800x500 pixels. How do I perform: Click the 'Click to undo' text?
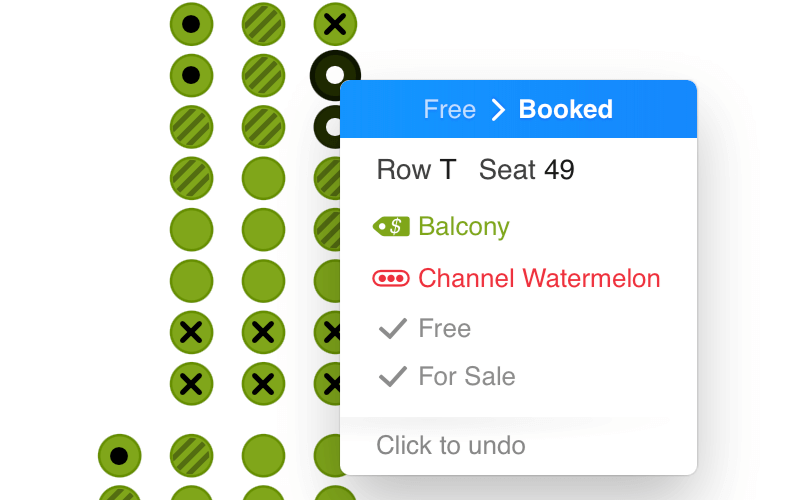(451, 445)
